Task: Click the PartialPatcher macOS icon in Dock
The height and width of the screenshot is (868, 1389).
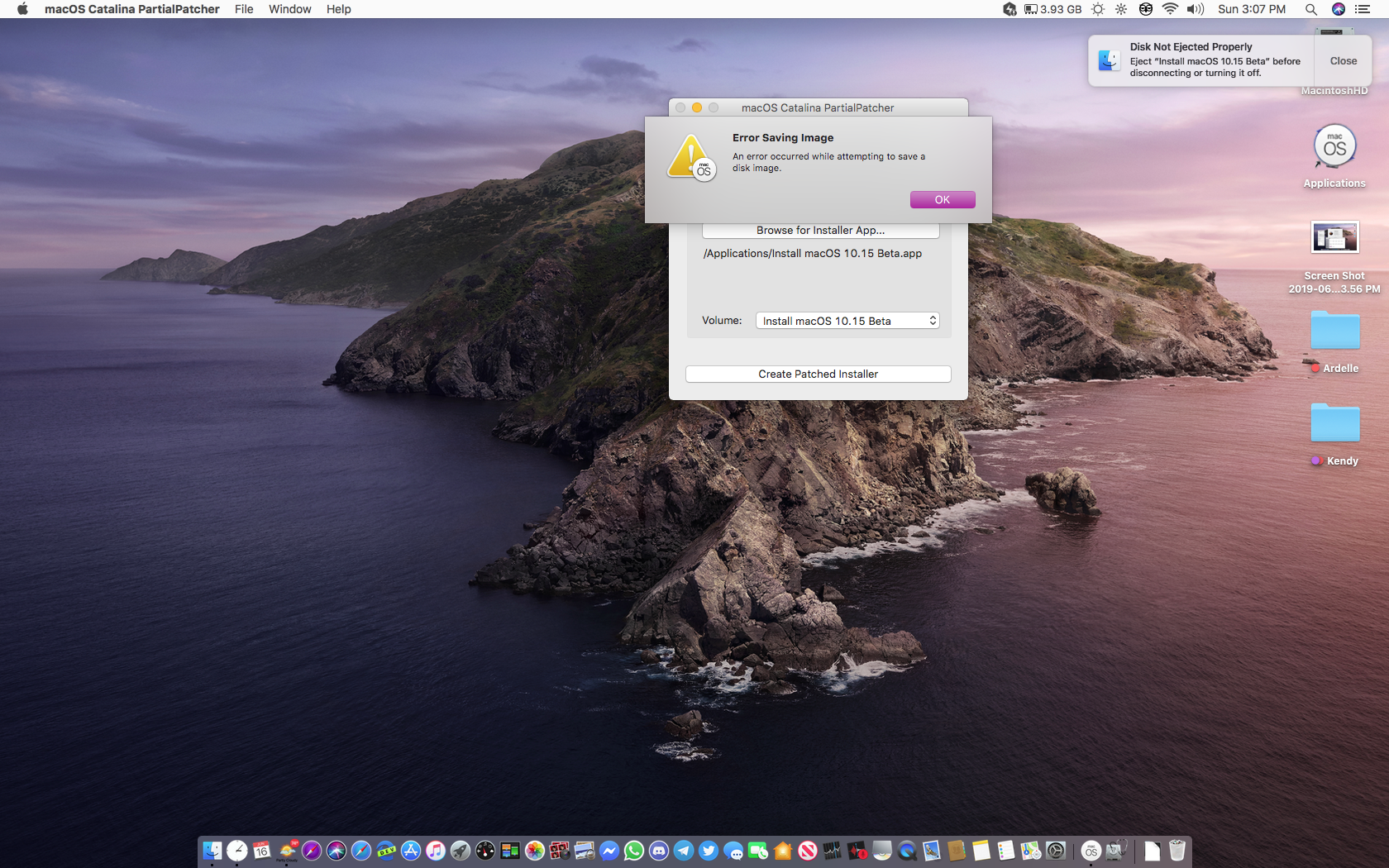Action: pos(1091,851)
